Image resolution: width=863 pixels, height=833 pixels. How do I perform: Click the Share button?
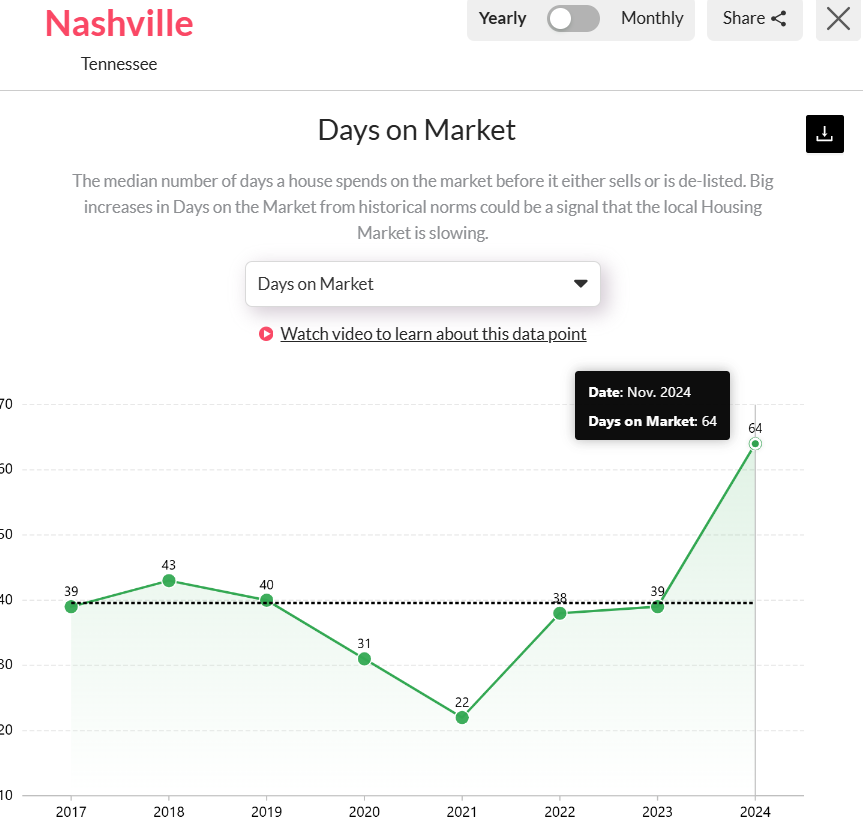754,19
